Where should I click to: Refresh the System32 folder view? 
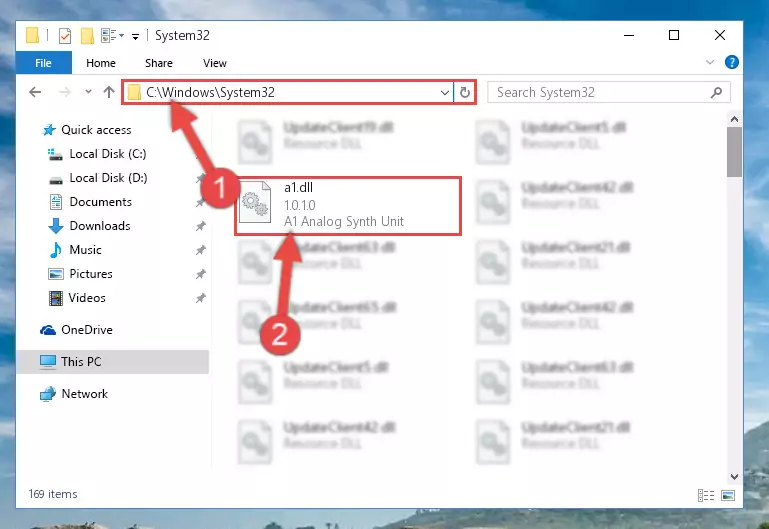tap(465, 92)
